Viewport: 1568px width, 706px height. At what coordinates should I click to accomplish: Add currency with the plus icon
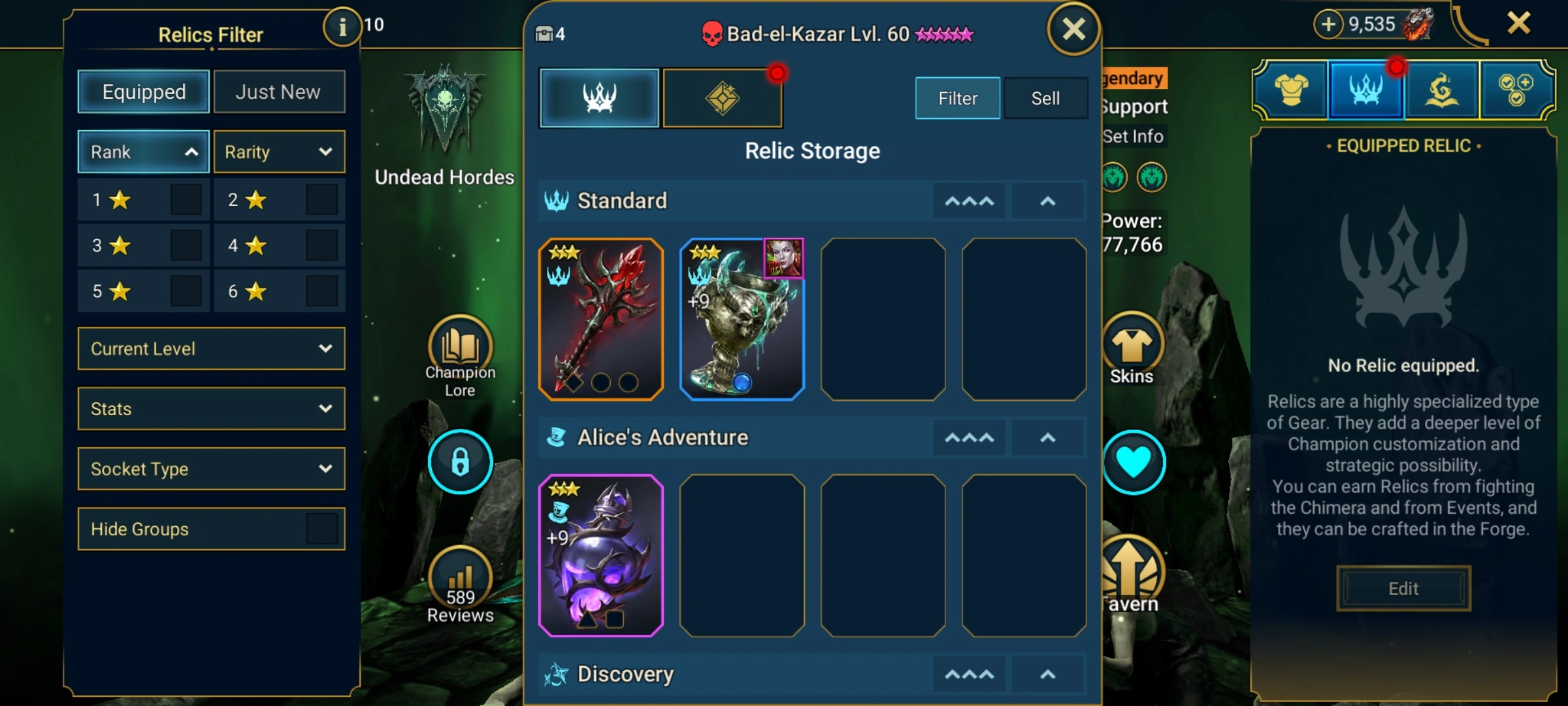[x=1328, y=25]
